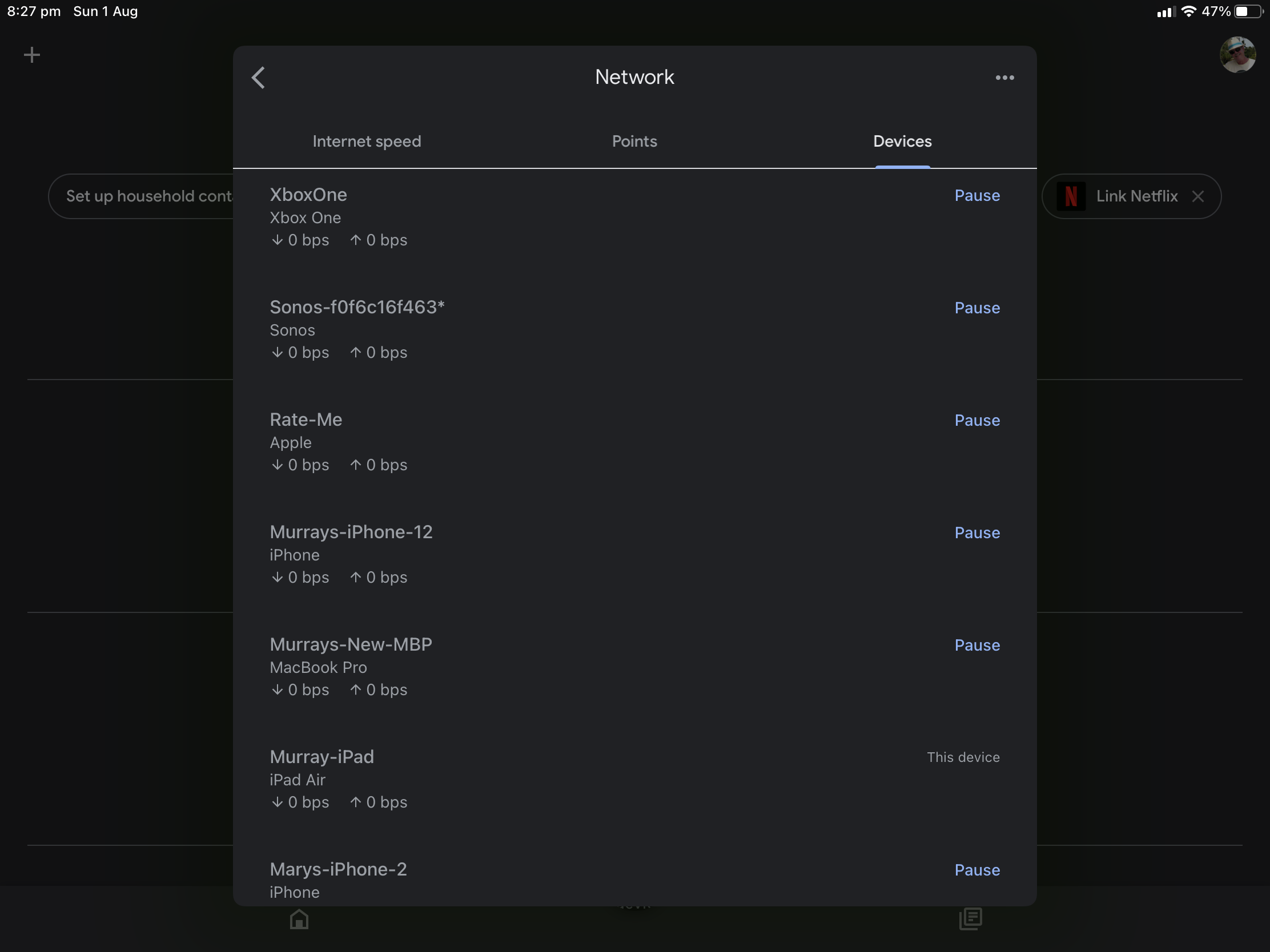Tap the Link Netflix chip label
The height and width of the screenshot is (952, 1270).
(x=1137, y=196)
